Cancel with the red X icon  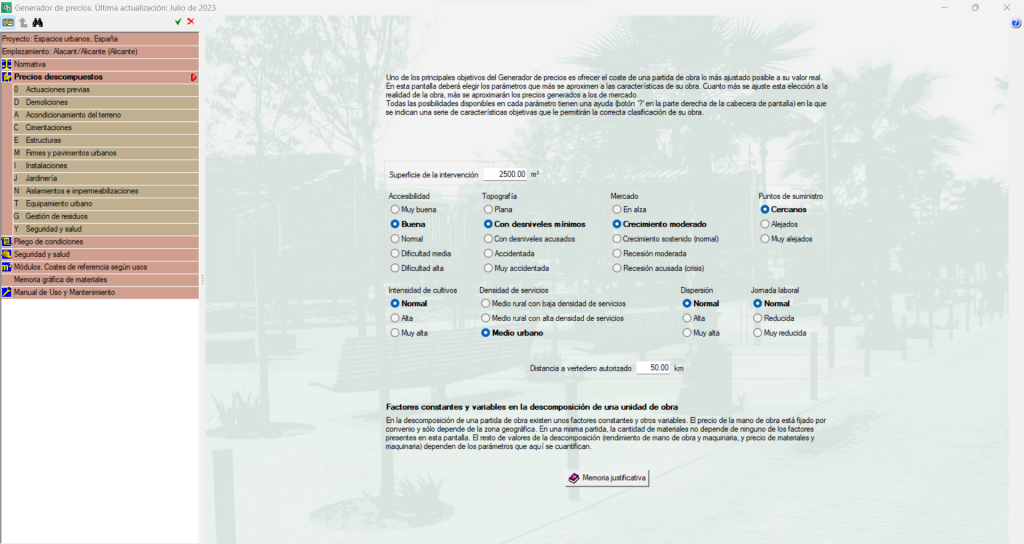tap(191, 22)
